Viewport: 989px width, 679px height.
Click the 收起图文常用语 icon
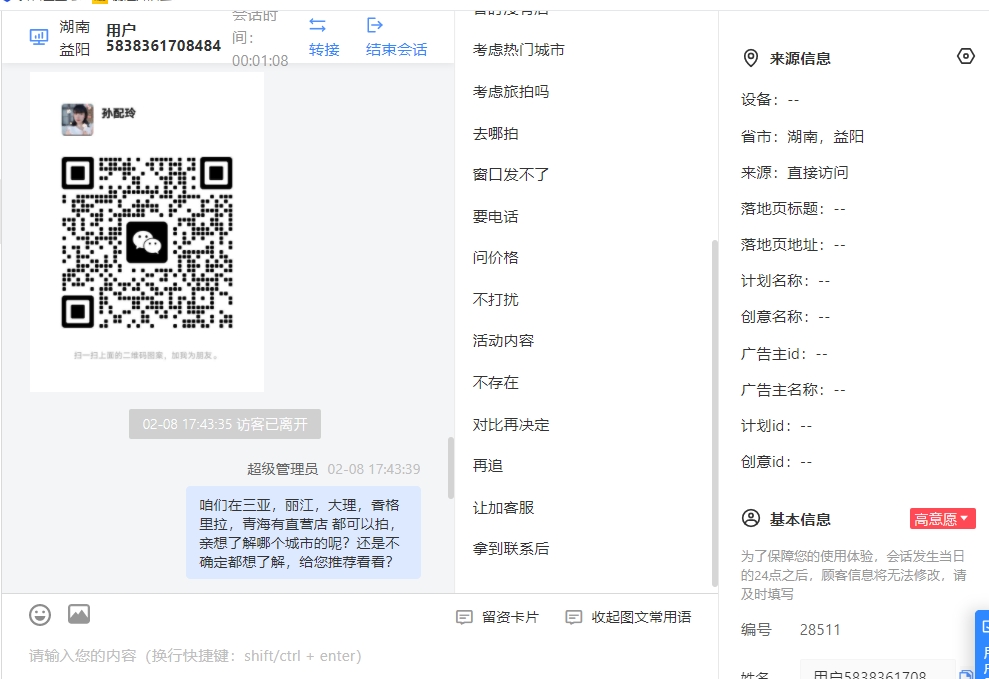click(x=573, y=617)
